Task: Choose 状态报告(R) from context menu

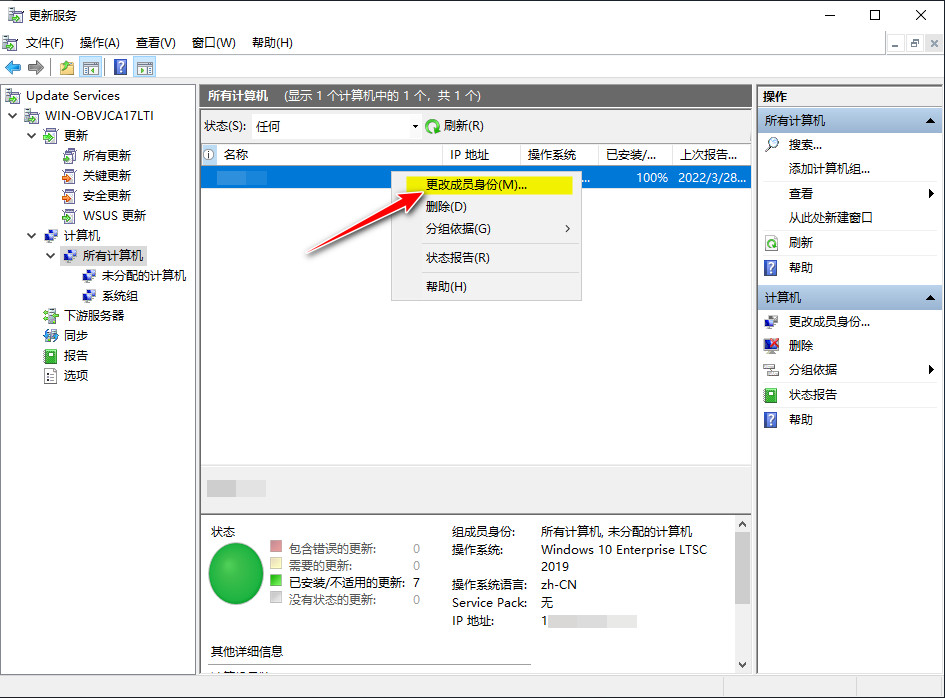Action: (x=486, y=258)
